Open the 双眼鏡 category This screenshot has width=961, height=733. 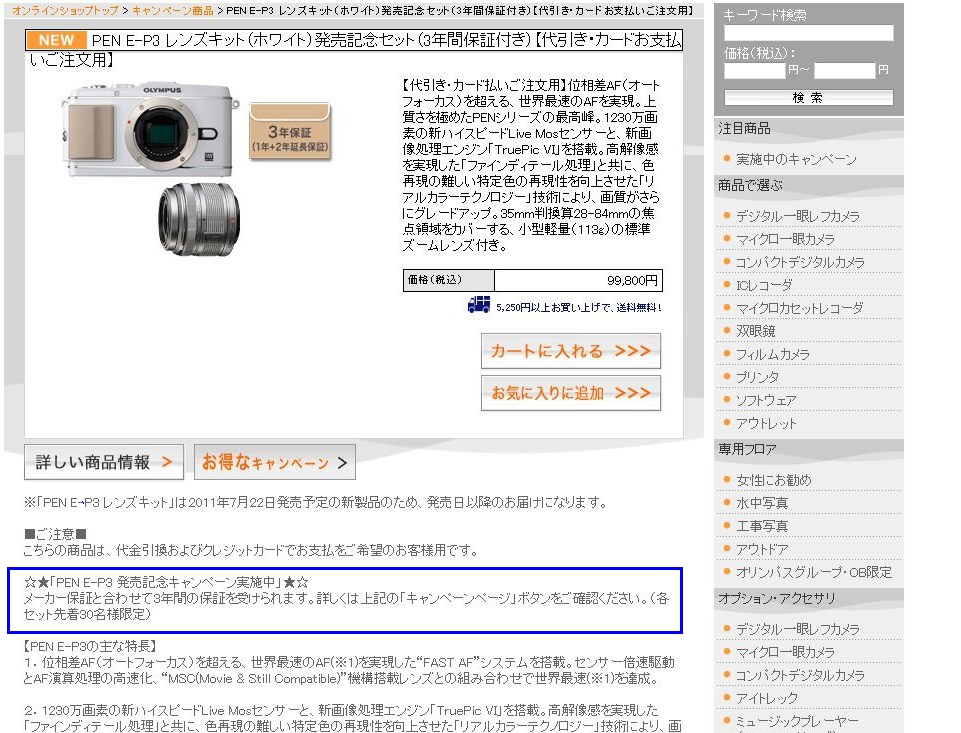756,331
